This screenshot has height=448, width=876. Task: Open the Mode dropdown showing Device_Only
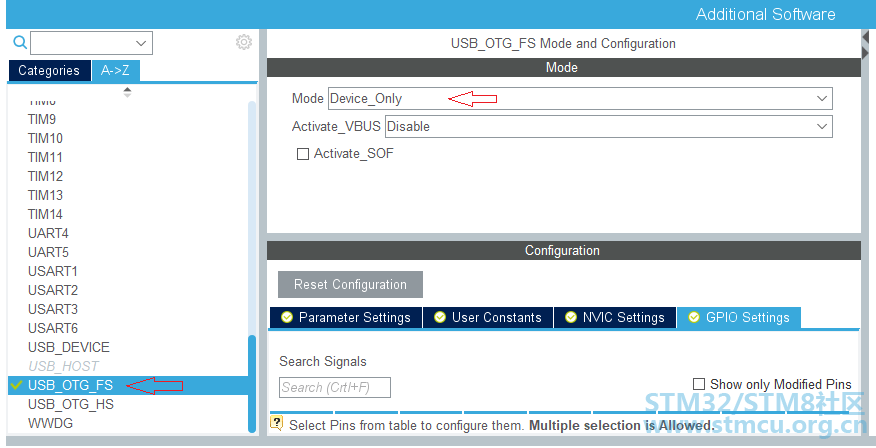coord(580,98)
